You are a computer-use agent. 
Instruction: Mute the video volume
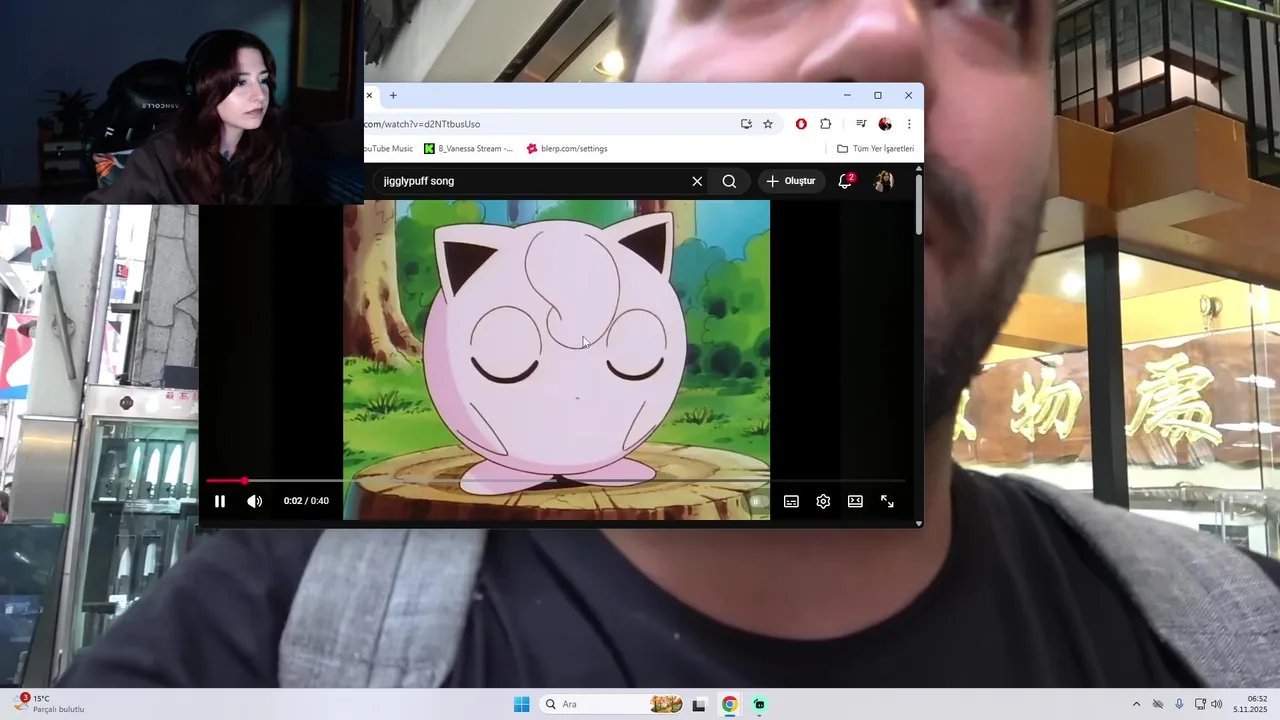(255, 501)
